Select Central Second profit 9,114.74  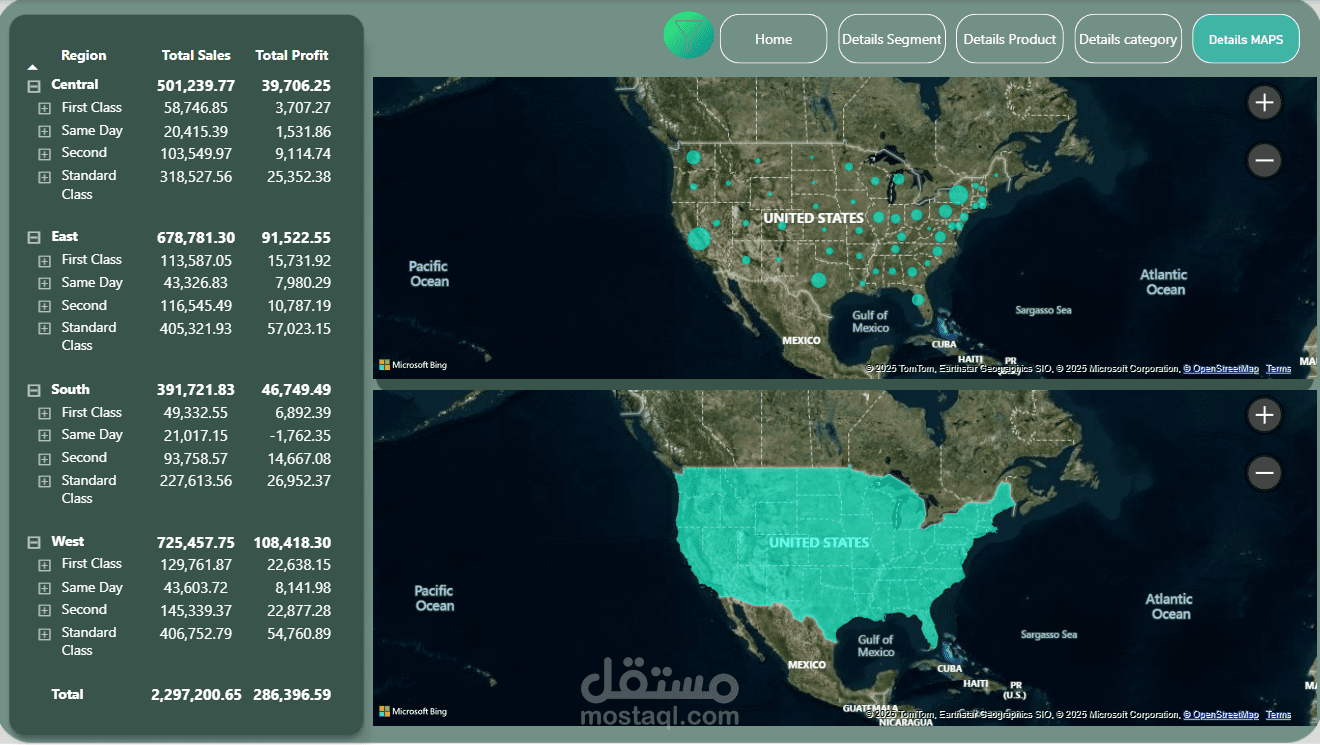click(303, 154)
